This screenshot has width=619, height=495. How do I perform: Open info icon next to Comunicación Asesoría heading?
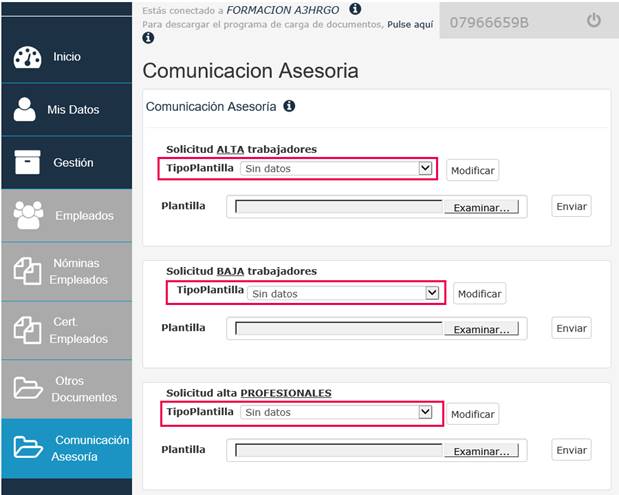[289, 106]
